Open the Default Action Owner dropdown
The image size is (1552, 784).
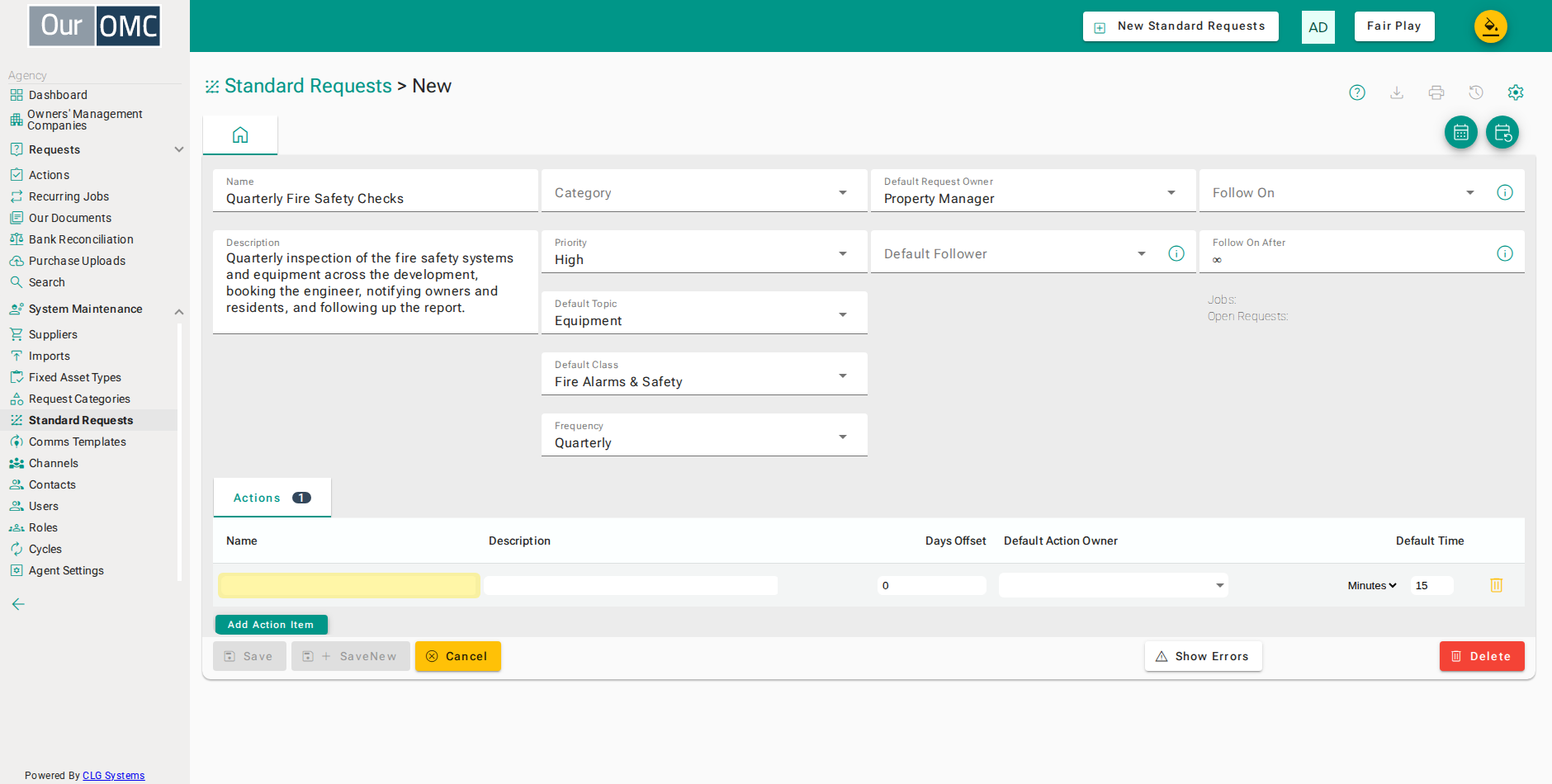[x=1114, y=585]
